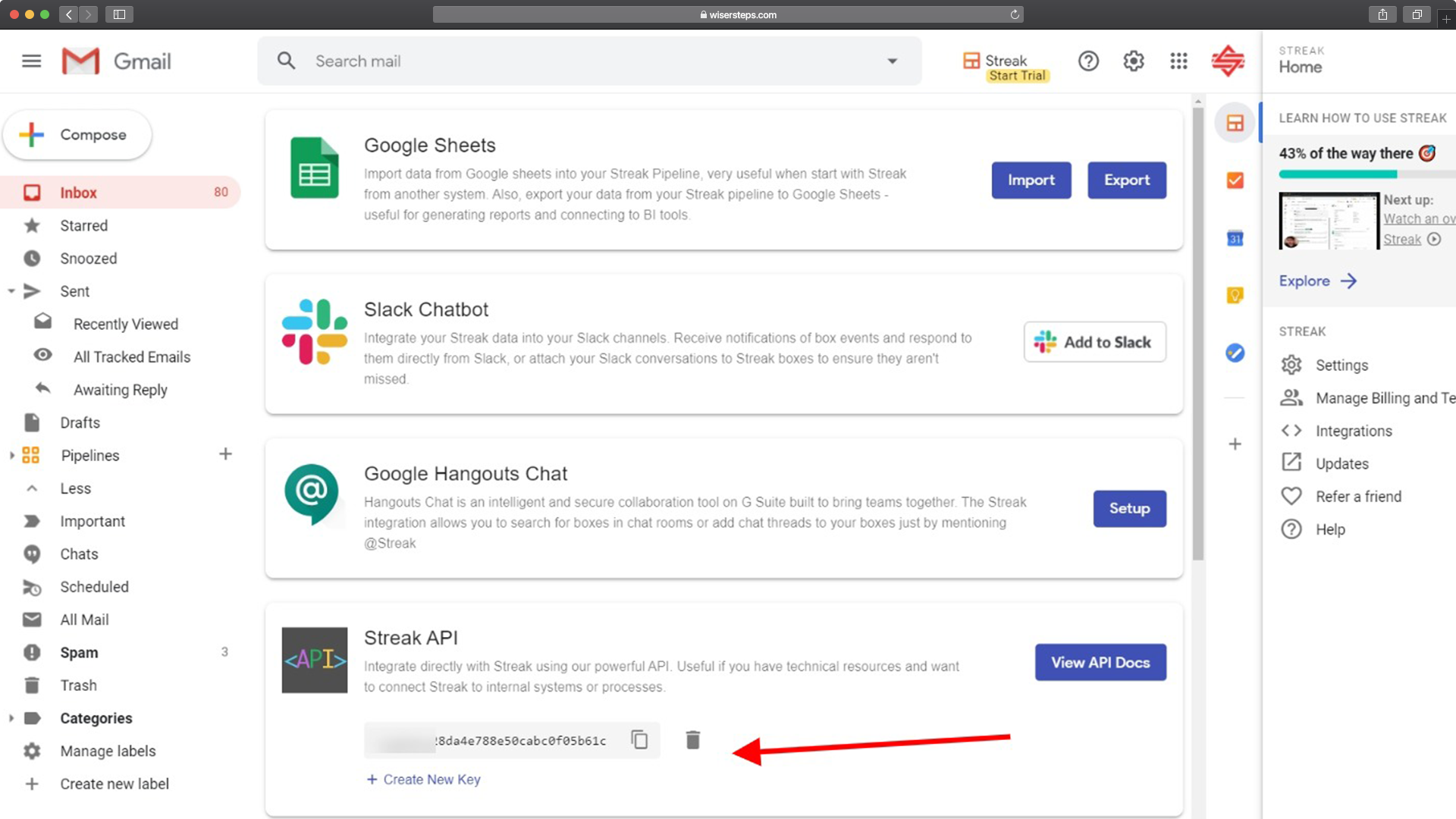Click the browser reload icon
Viewport: 1456px width, 819px height.
[x=1015, y=14]
